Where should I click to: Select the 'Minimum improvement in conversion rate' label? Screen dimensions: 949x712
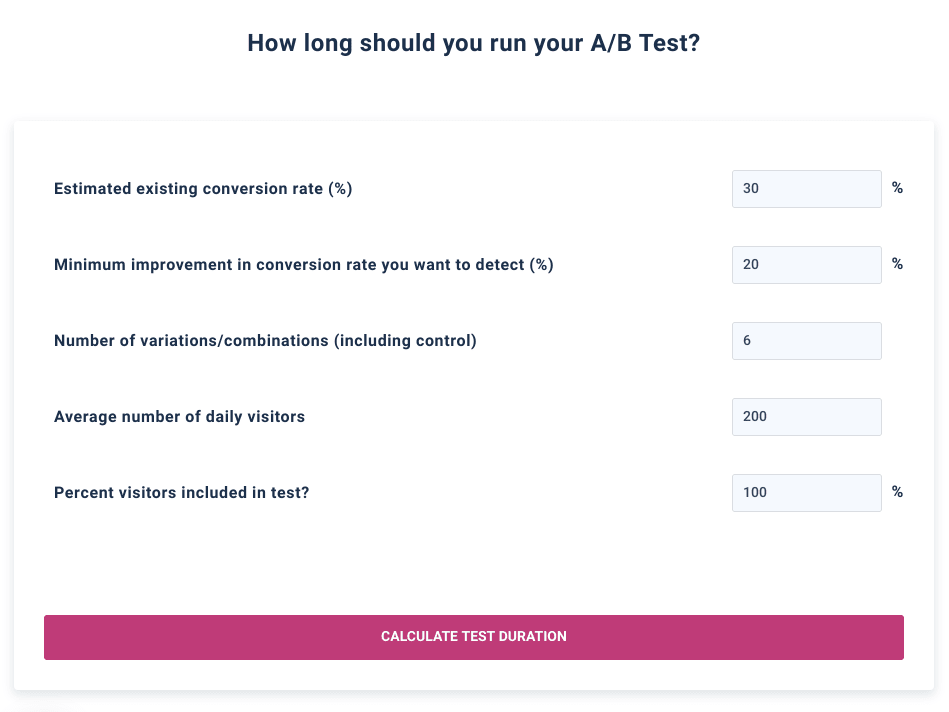pos(304,265)
